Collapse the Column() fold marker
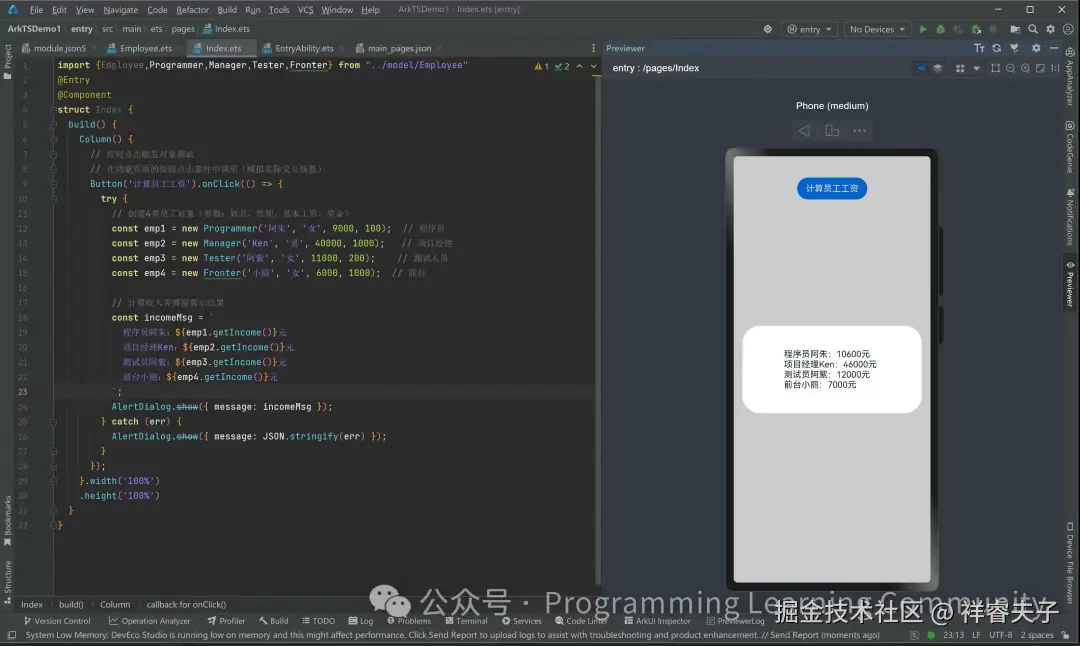The image size is (1080, 646). (54, 139)
